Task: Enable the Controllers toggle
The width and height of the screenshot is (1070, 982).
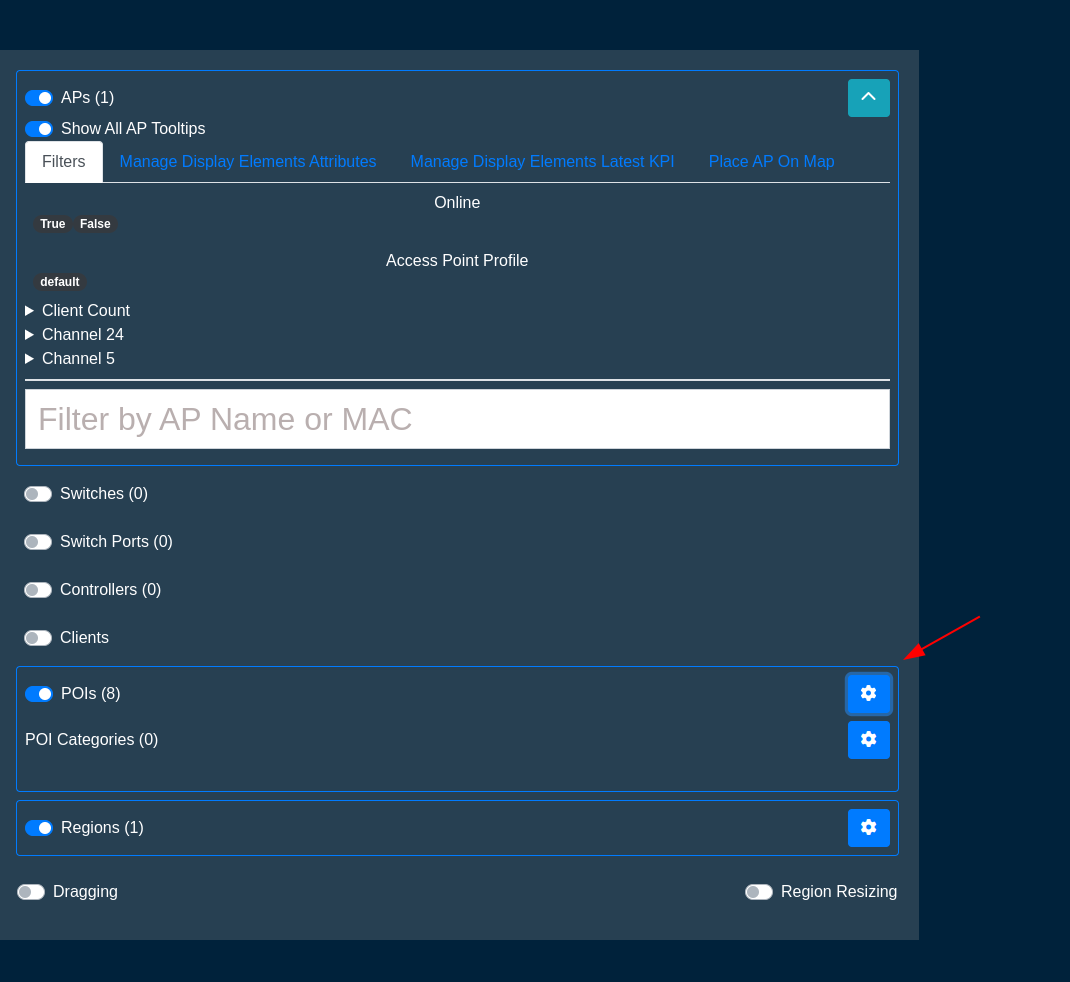Action: click(38, 590)
